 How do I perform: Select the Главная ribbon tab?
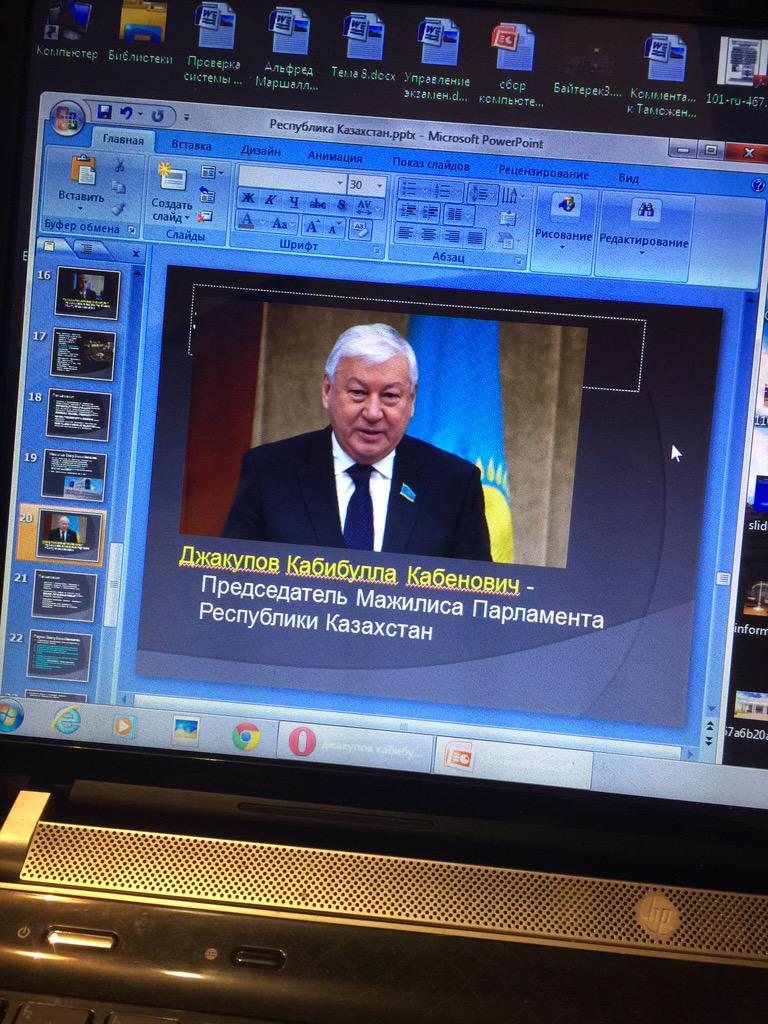[x=122, y=140]
